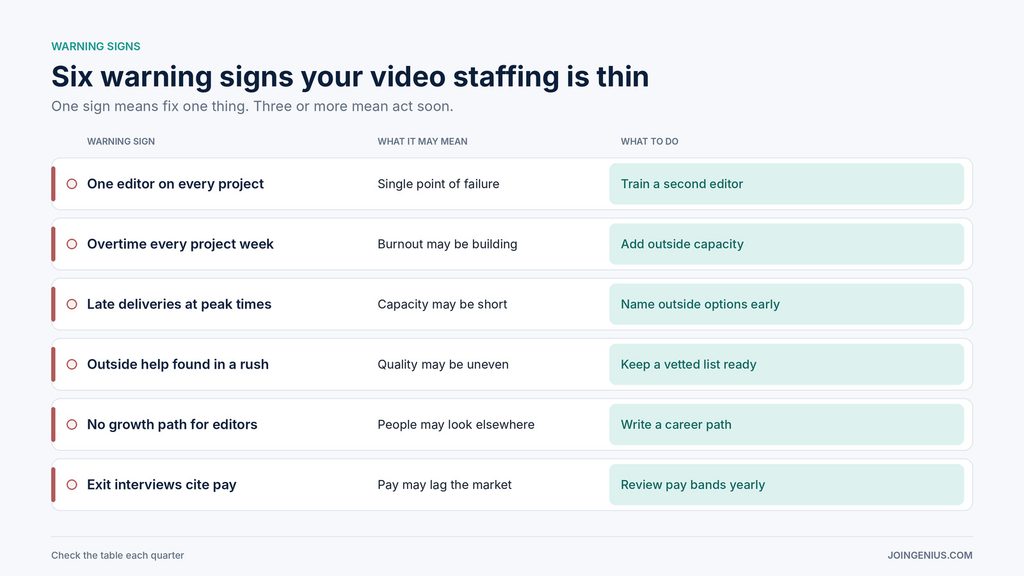
Task: Select the 'Keep a vetted list ready' action box
Action: pos(786,364)
